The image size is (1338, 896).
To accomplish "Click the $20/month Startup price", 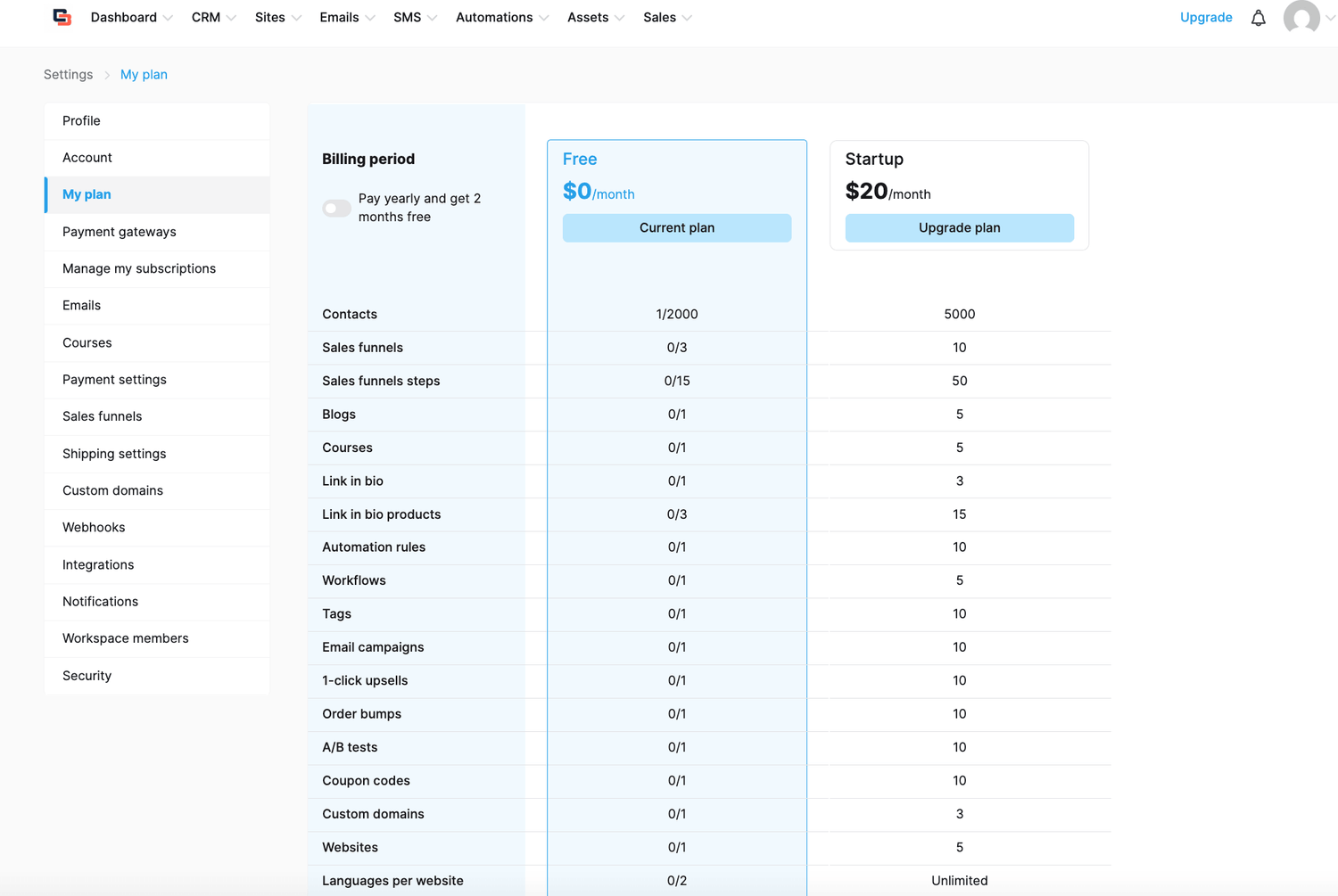I will [888, 192].
